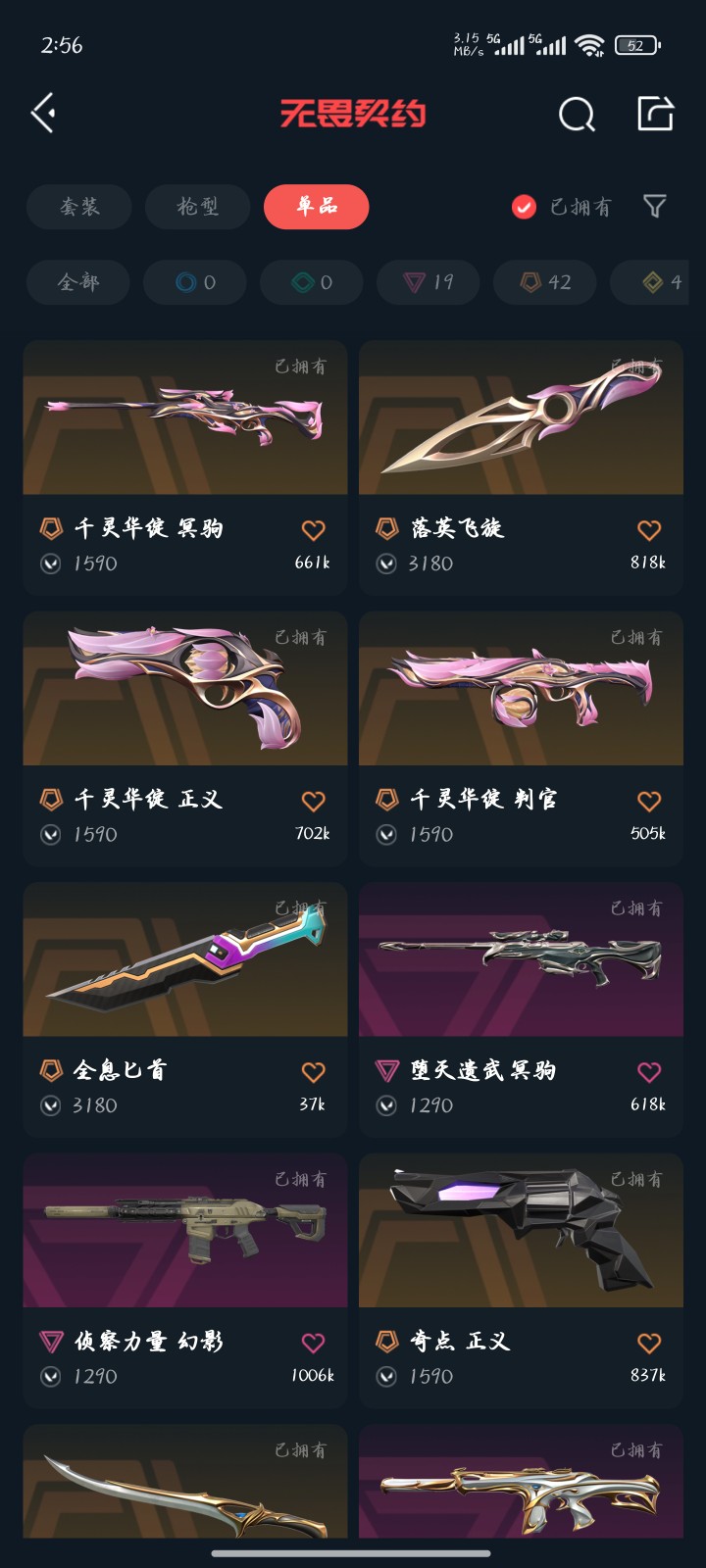Viewport: 706px width, 1568px height.
Task: Select the 全部 tier filter
Action: tap(78, 282)
